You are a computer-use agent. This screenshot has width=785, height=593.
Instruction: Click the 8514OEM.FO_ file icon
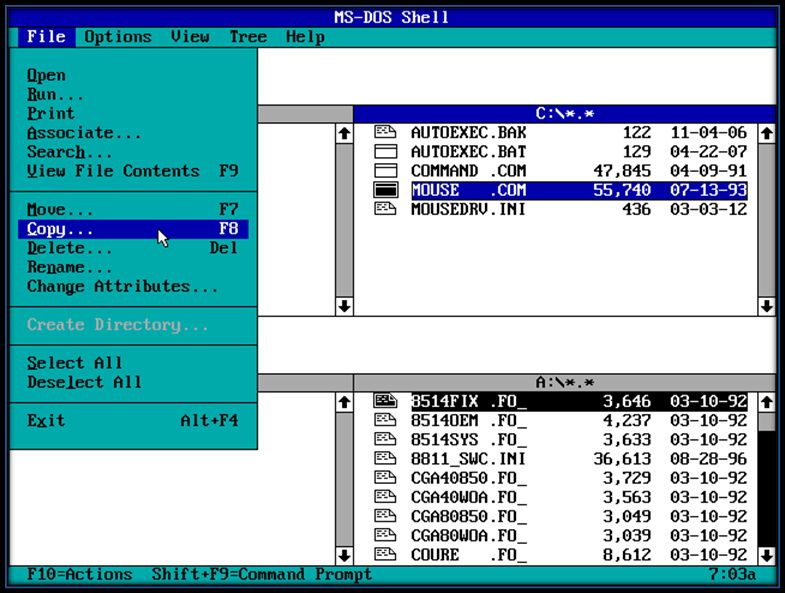(x=385, y=420)
